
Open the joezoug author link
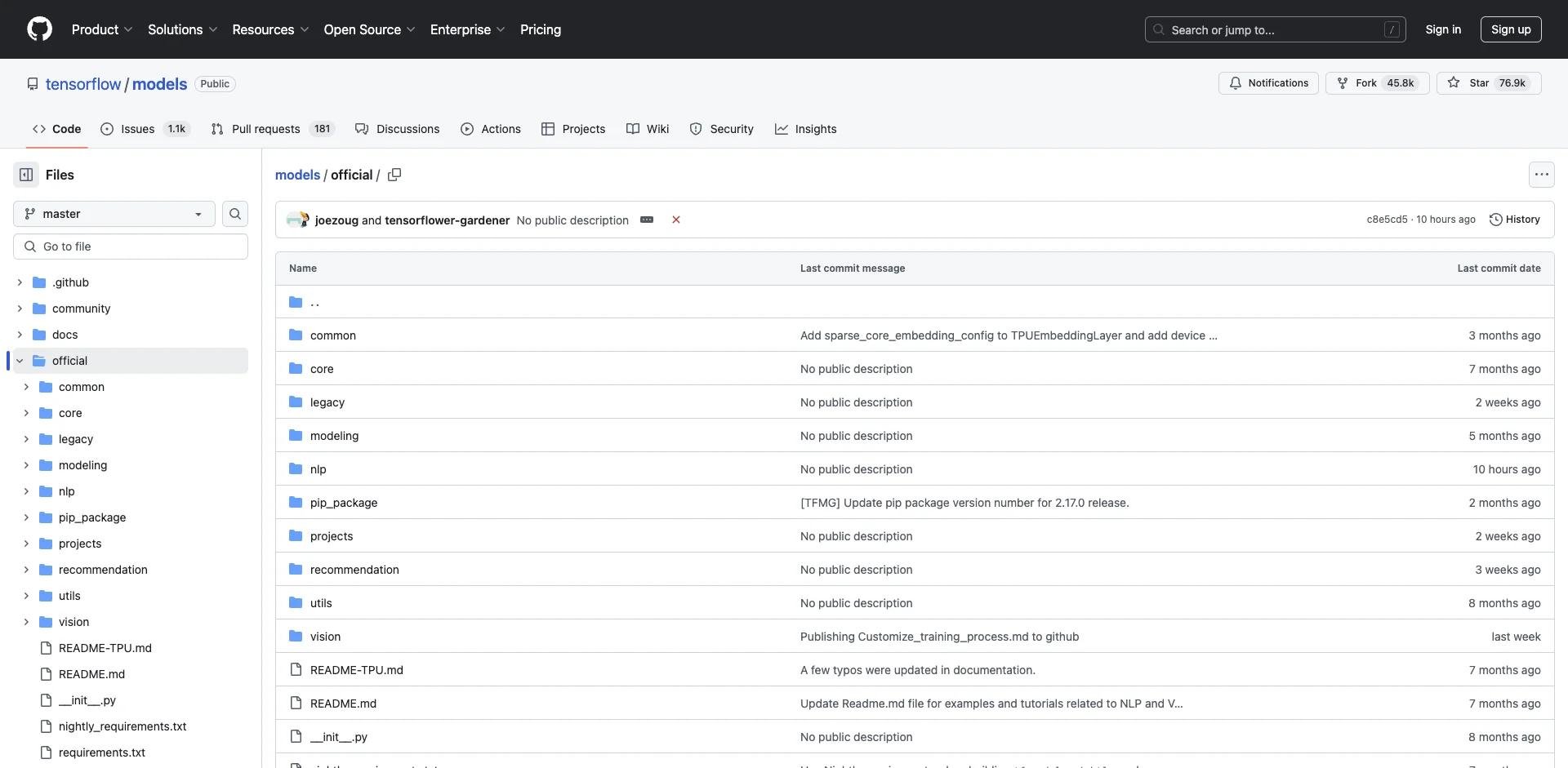(336, 220)
